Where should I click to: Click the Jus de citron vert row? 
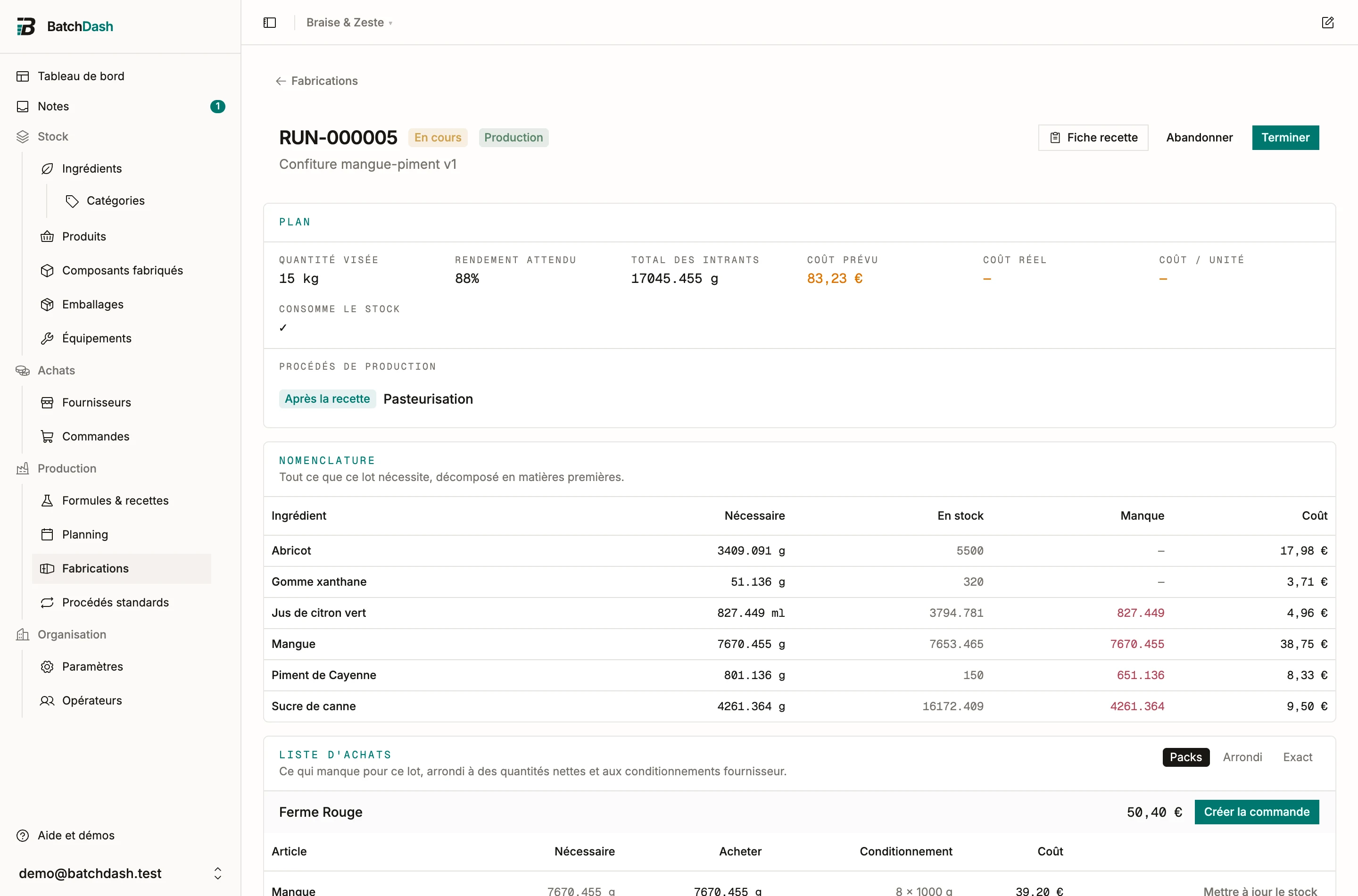(799, 613)
